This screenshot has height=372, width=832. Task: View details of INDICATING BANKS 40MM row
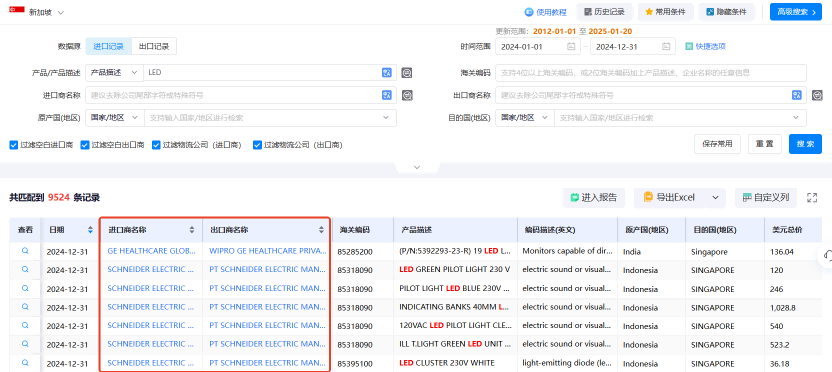(25, 307)
